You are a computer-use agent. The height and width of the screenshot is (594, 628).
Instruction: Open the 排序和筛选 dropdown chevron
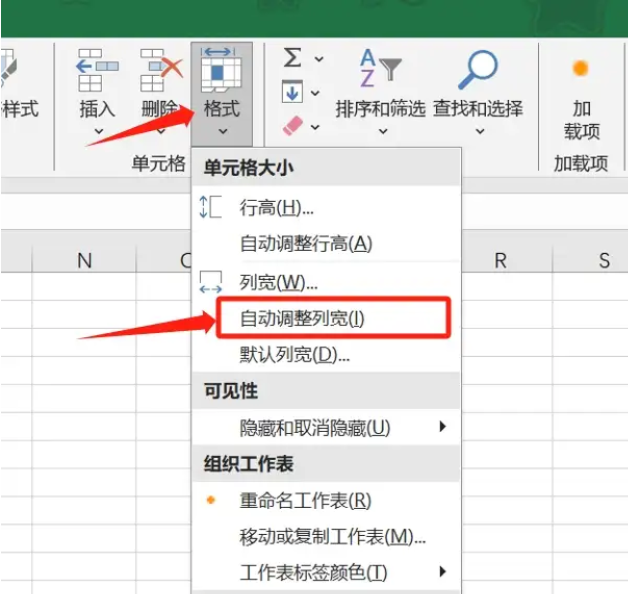point(383,131)
